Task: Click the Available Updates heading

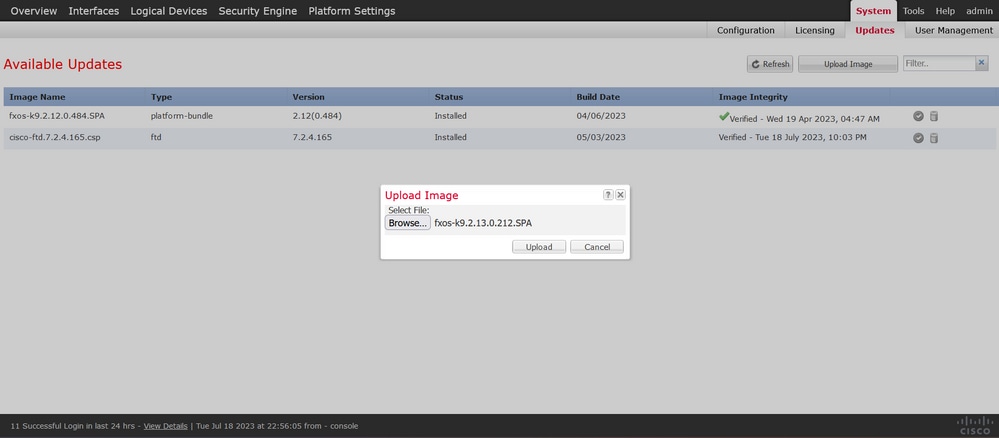Action: pyautogui.click(x=62, y=64)
